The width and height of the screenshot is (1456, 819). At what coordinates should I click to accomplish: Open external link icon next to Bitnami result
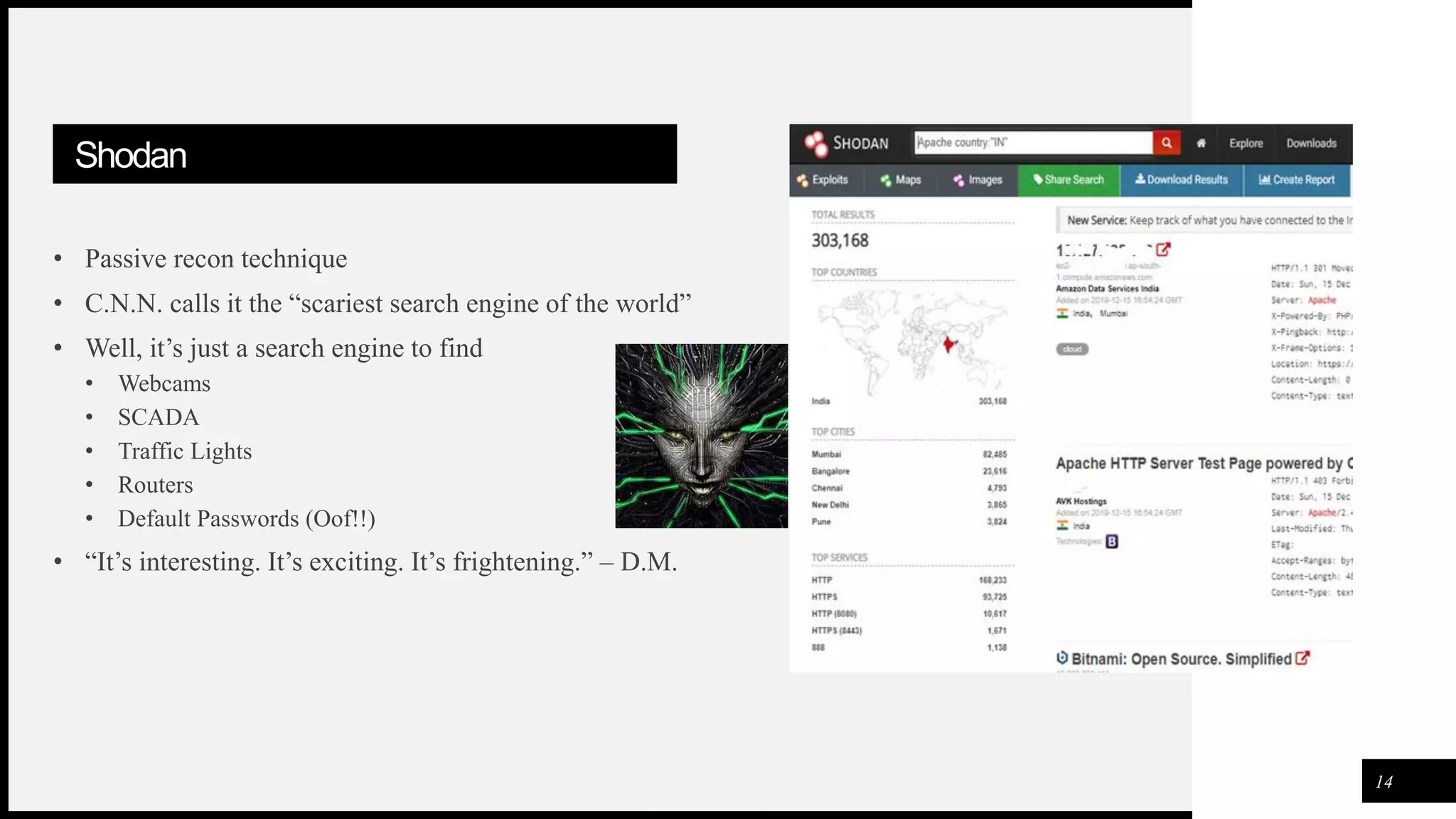(x=1302, y=658)
